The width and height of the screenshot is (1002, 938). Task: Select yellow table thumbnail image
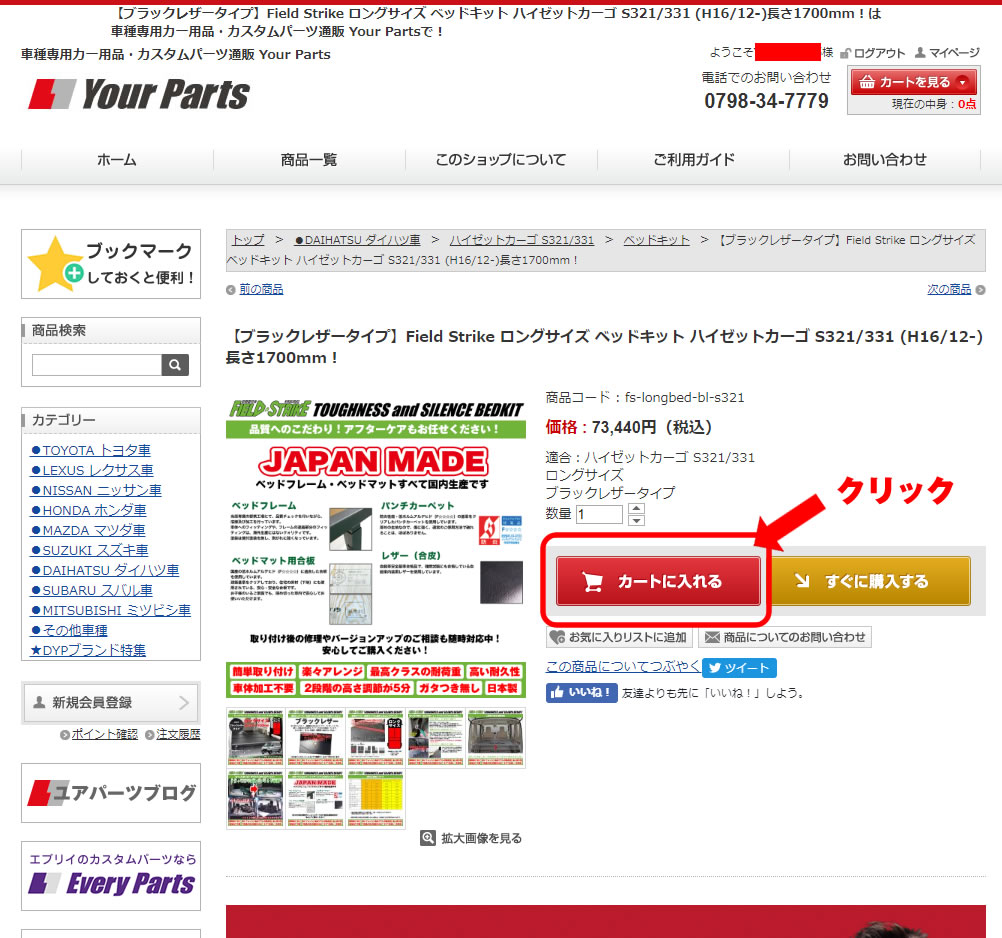click(x=376, y=799)
